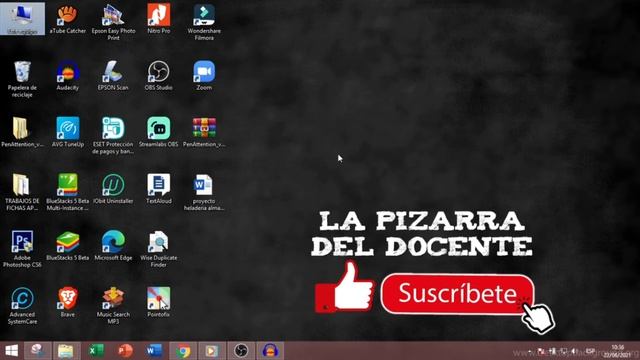Open the volume control in system tray

click(x=574, y=351)
